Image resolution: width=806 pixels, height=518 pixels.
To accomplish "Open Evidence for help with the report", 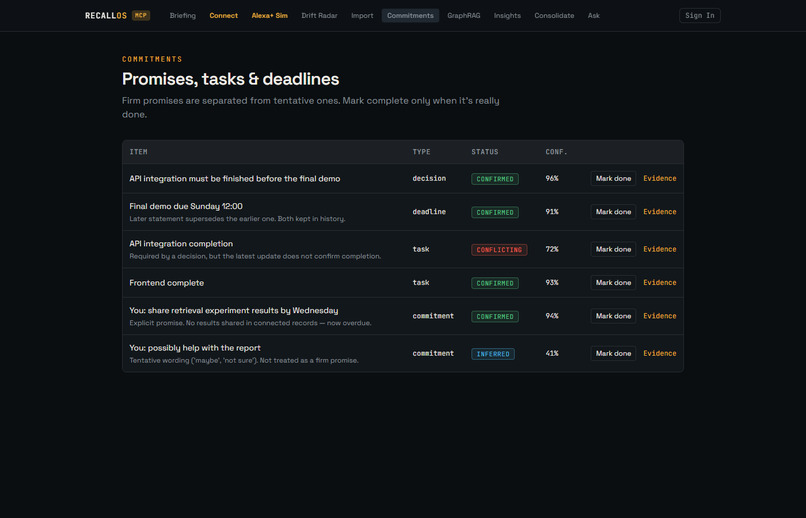I will 660,354.
